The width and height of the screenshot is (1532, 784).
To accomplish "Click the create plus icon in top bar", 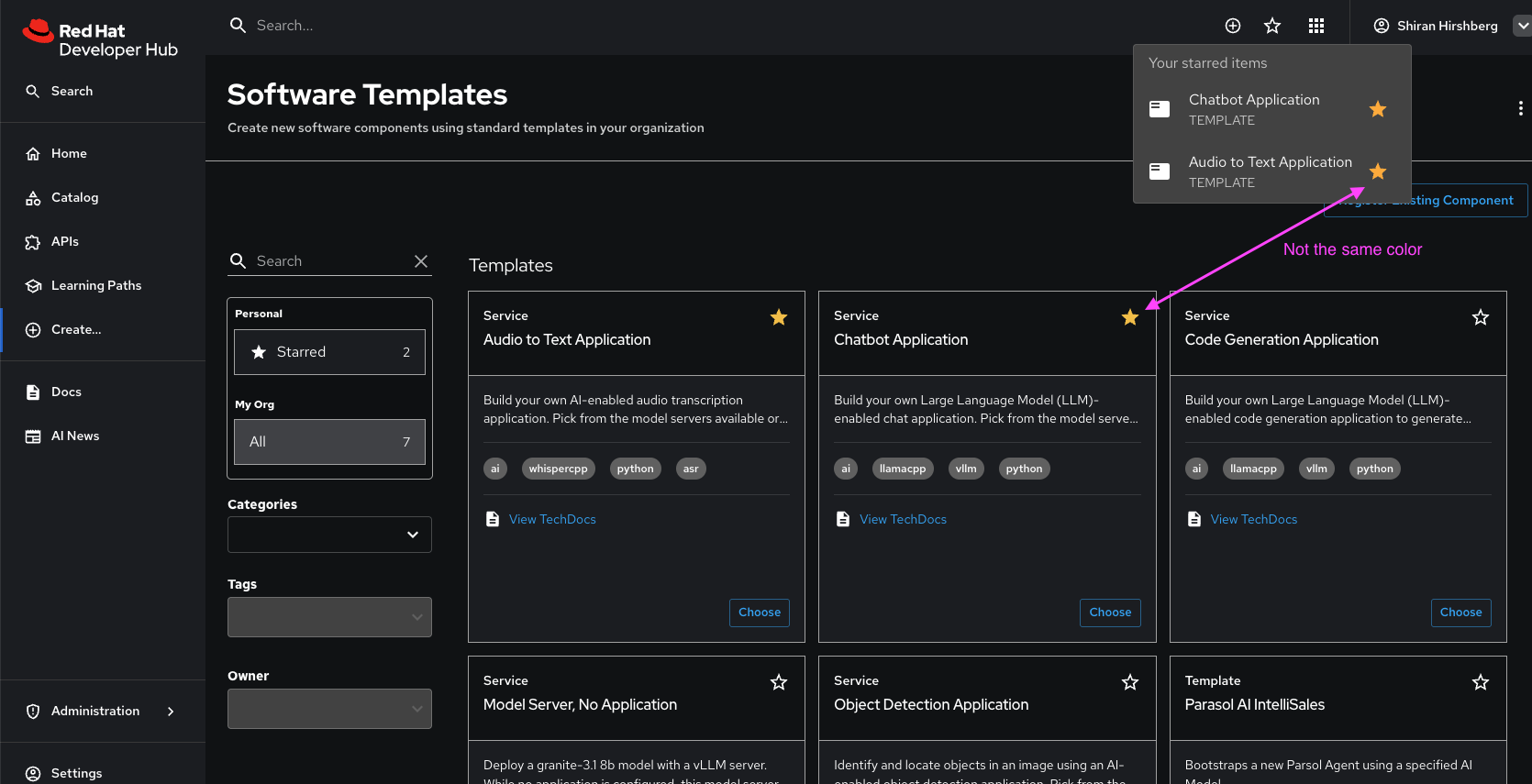I will pyautogui.click(x=1233, y=26).
